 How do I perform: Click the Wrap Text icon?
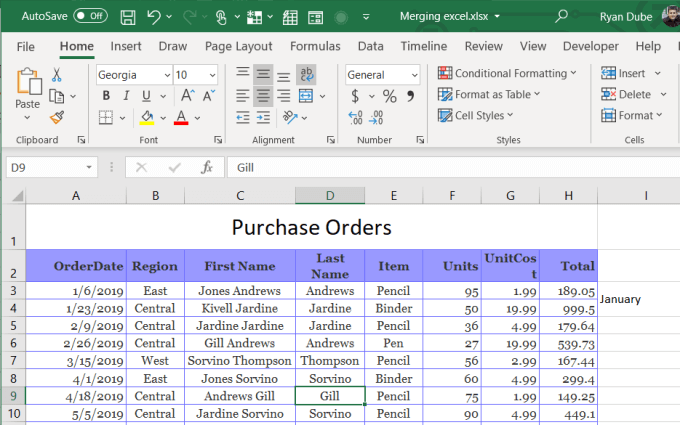pos(306,75)
